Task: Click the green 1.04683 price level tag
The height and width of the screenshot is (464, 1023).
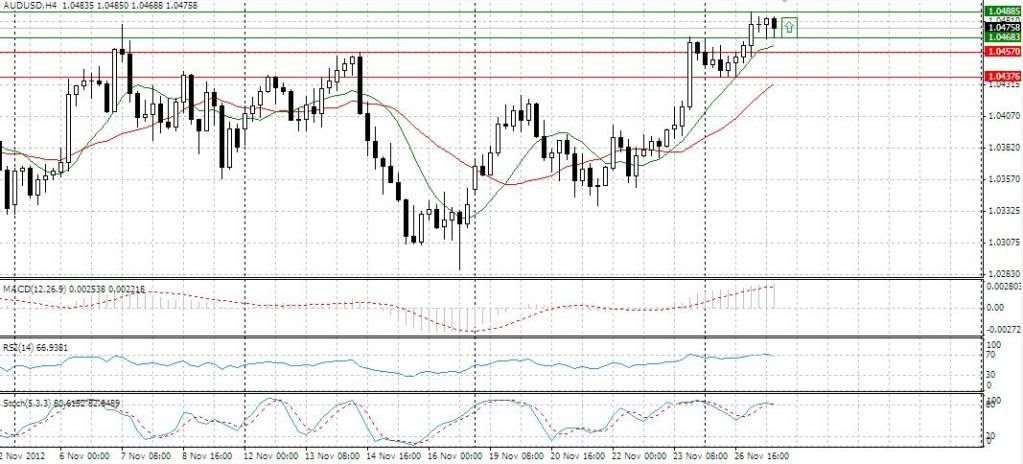Action: coord(1002,37)
